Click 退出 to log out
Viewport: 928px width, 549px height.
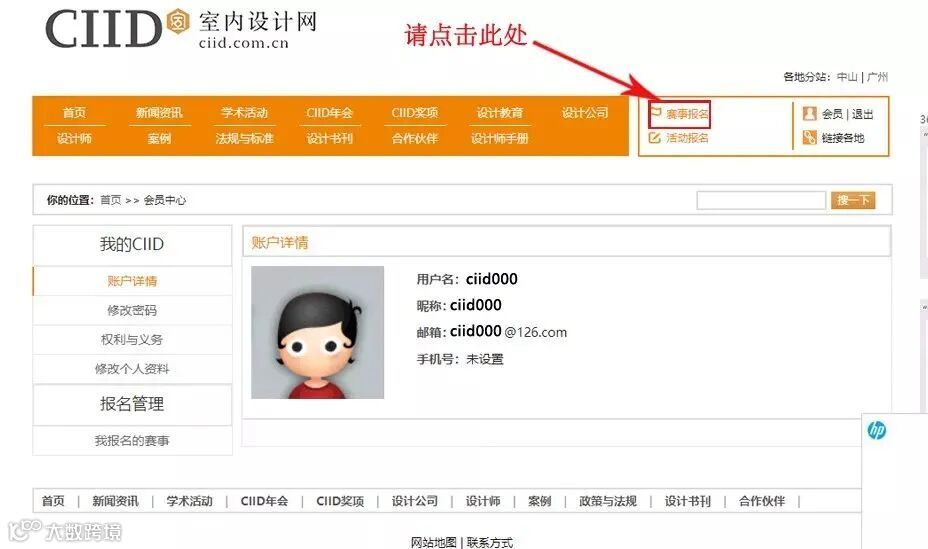(863, 114)
